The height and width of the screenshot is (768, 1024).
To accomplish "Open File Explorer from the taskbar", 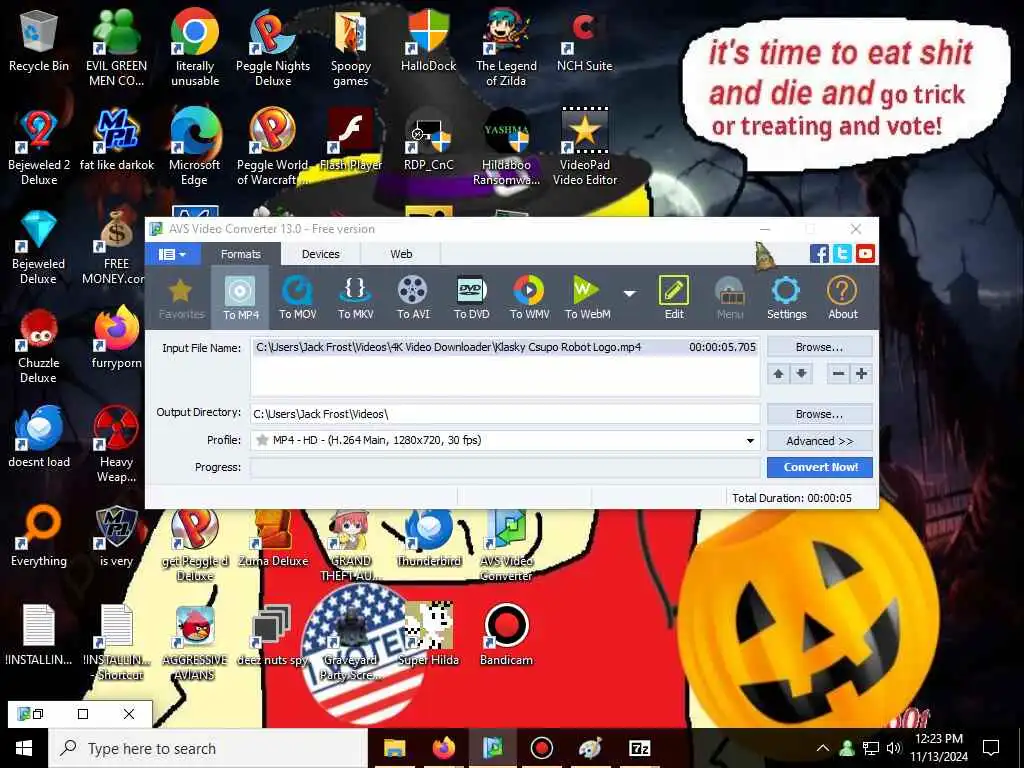I will pos(394,748).
